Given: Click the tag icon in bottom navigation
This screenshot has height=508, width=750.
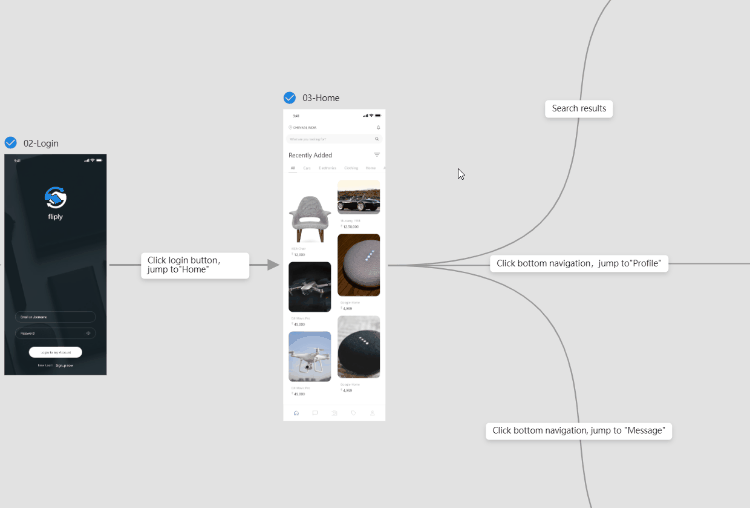Looking at the screenshot, I should (x=353, y=412).
